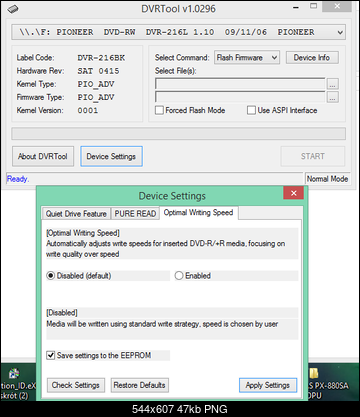Browse for first firmware file with ... button
This screenshot has width=360, height=417.
[x=333, y=84]
